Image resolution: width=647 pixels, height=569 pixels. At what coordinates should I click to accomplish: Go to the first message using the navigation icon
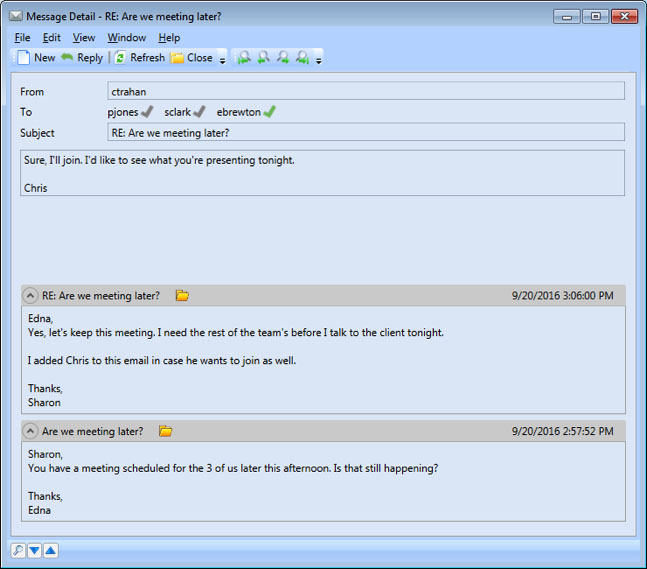[x=244, y=57]
